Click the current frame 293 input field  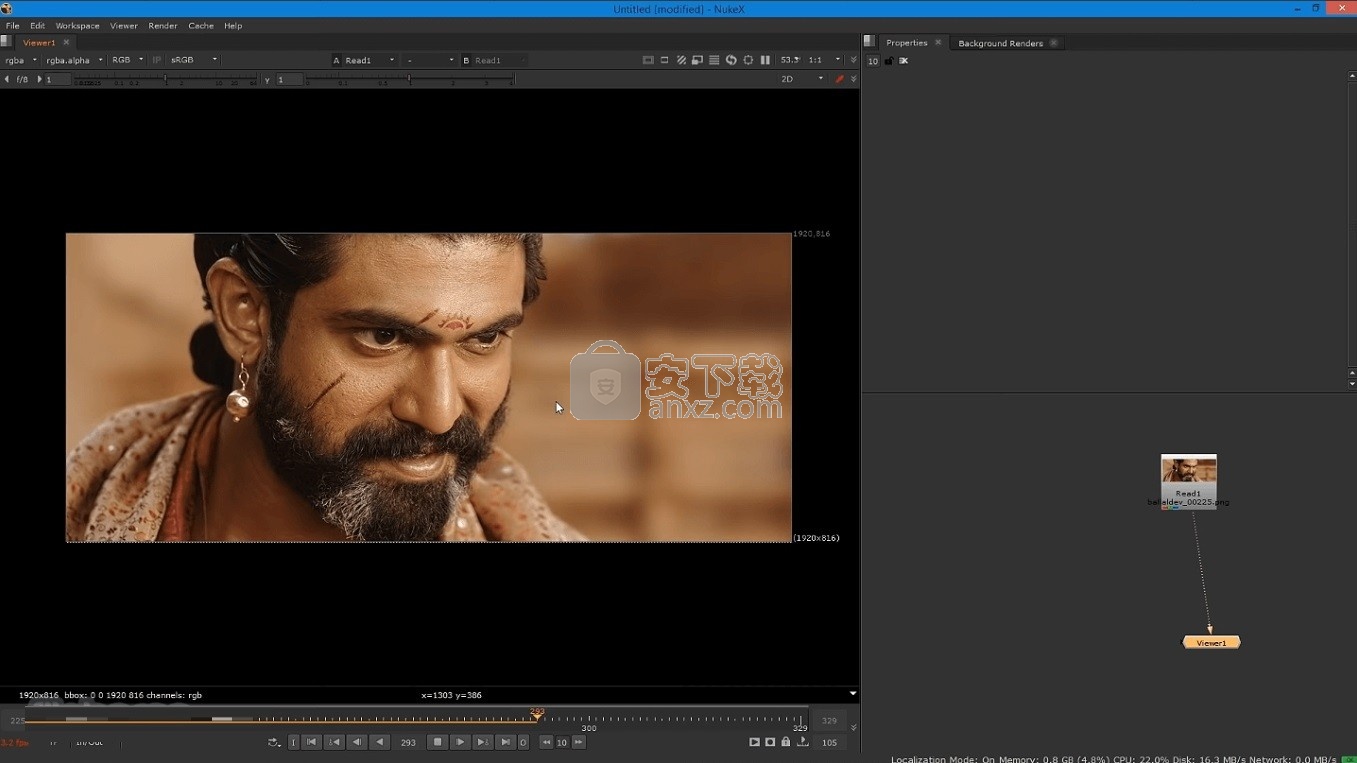coord(408,742)
